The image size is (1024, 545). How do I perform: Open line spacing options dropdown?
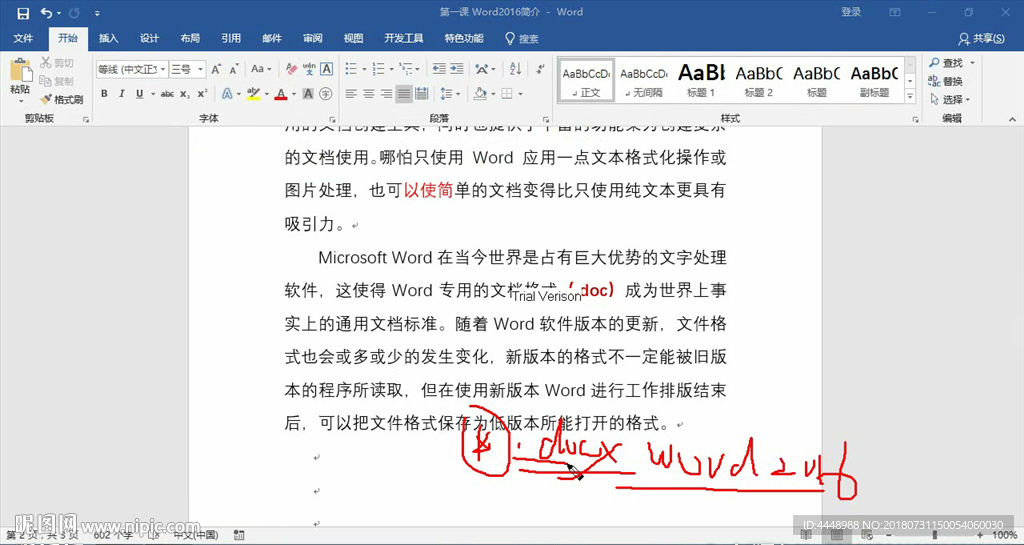(x=449, y=94)
